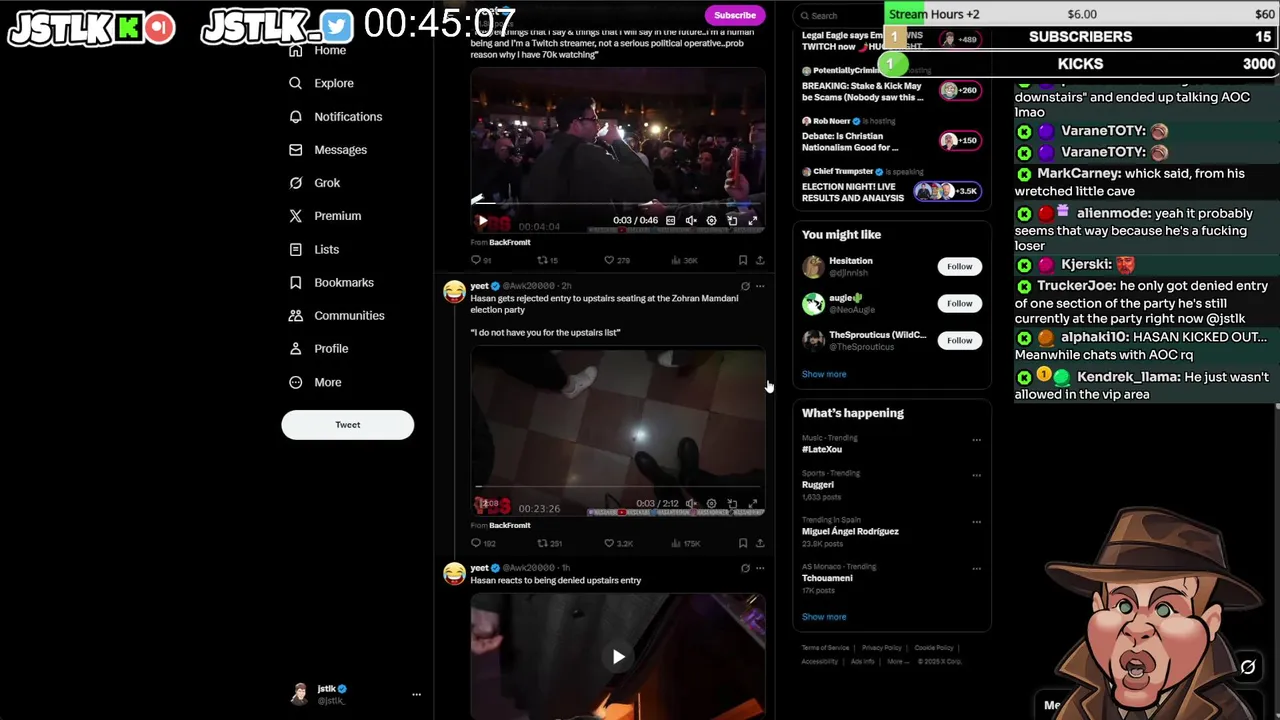Join Rob Noerr's Christian Nationalism debate space
1280x720 pixels.
[959, 141]
